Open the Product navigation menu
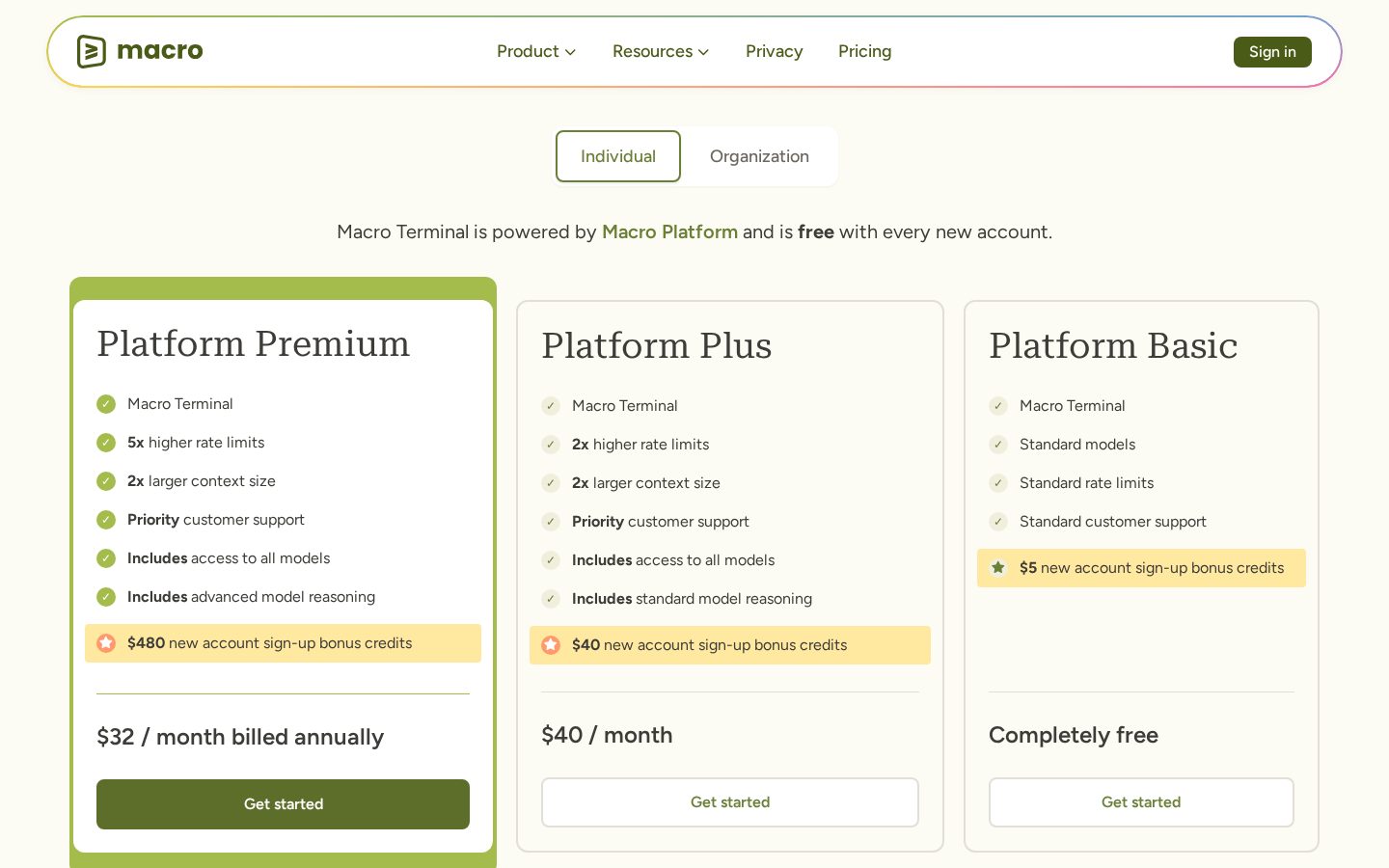 click(x=536, y=51)
